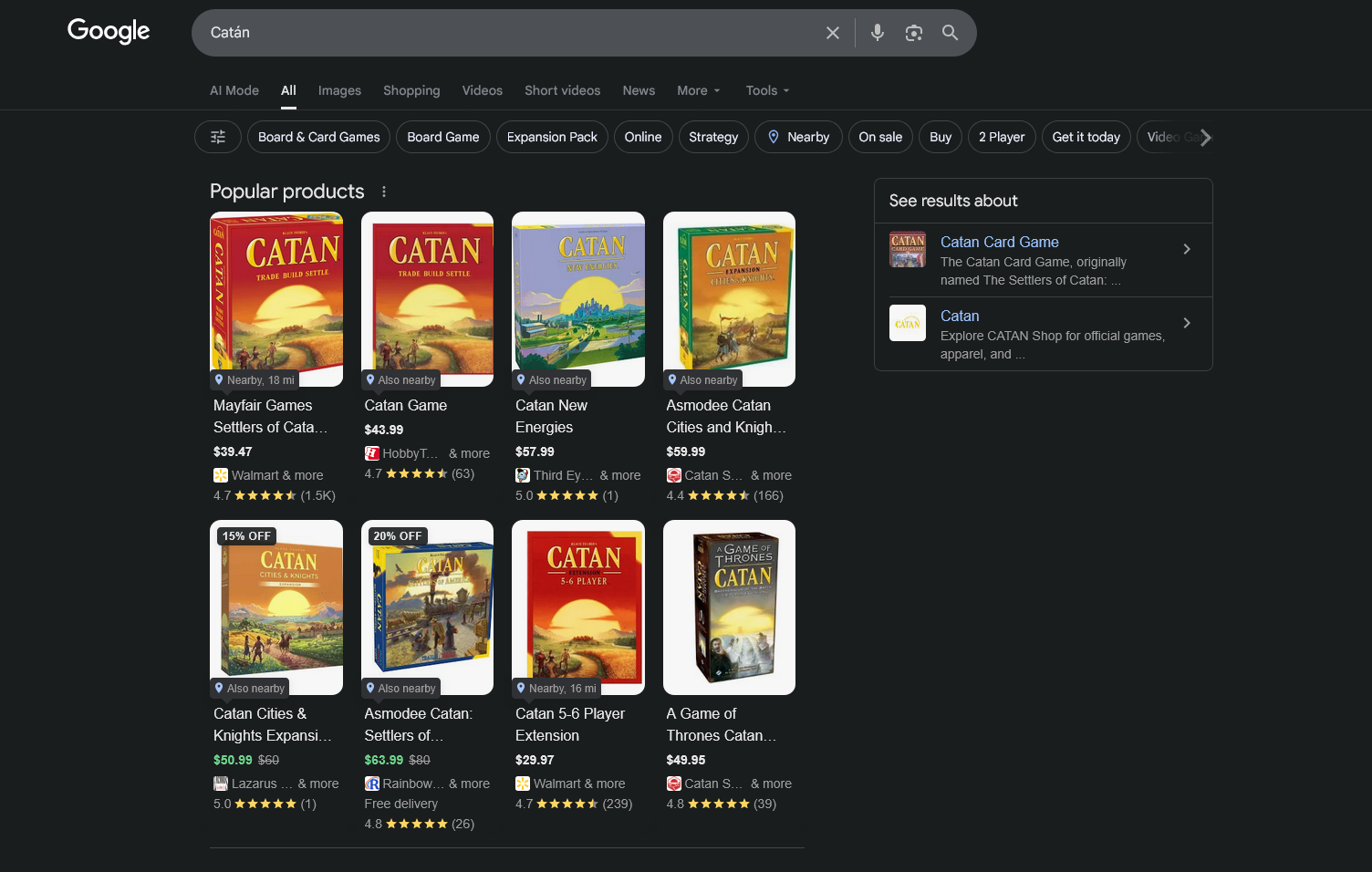1372x872 pixels.
Task: Toggle the Board Game filter chip
Action: click(443, 137)
